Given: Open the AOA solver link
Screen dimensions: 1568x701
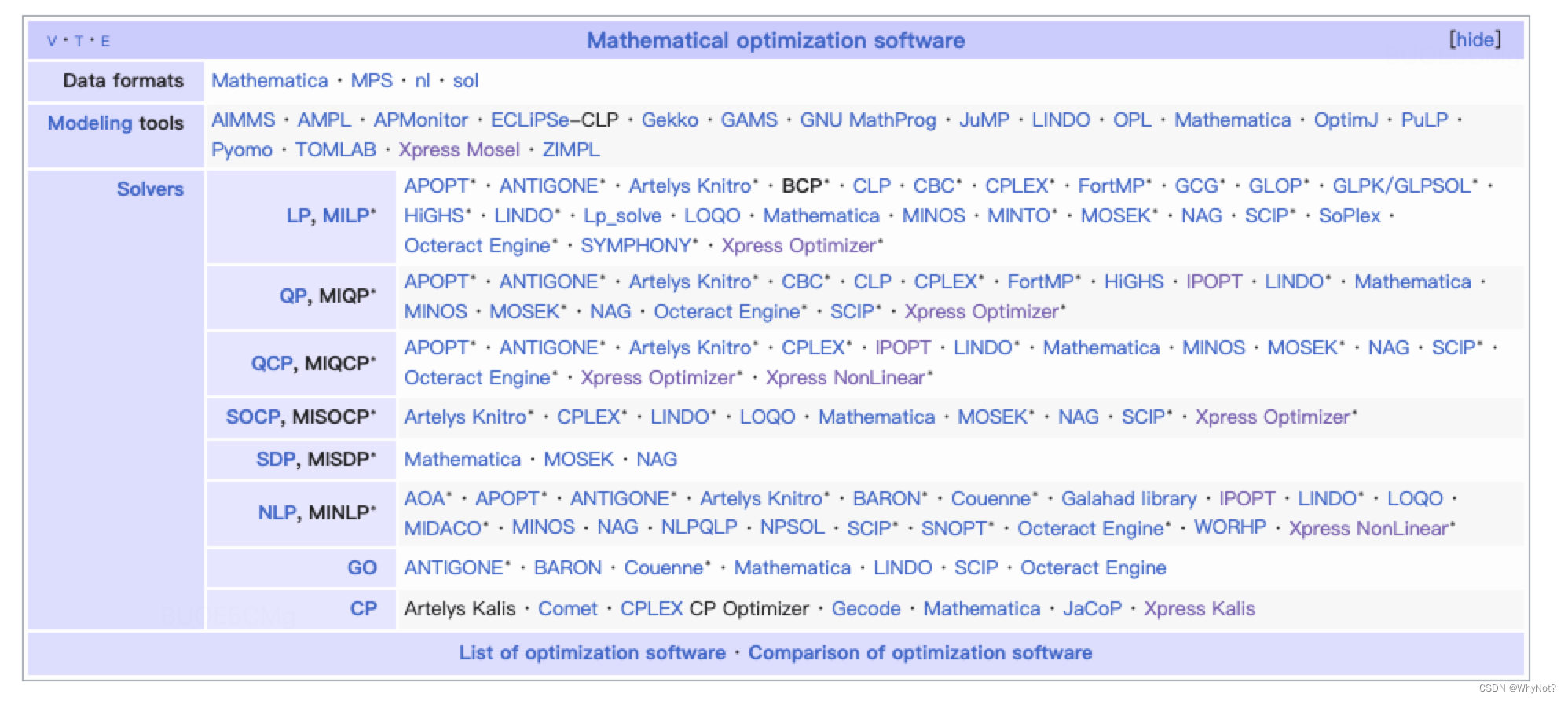Looking at the screenshot, I should pyautogui.click(x=424, y=499).
